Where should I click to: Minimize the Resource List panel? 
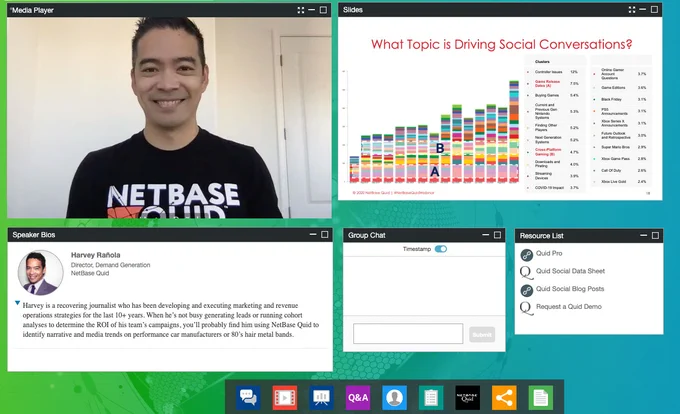click(644, 235)
